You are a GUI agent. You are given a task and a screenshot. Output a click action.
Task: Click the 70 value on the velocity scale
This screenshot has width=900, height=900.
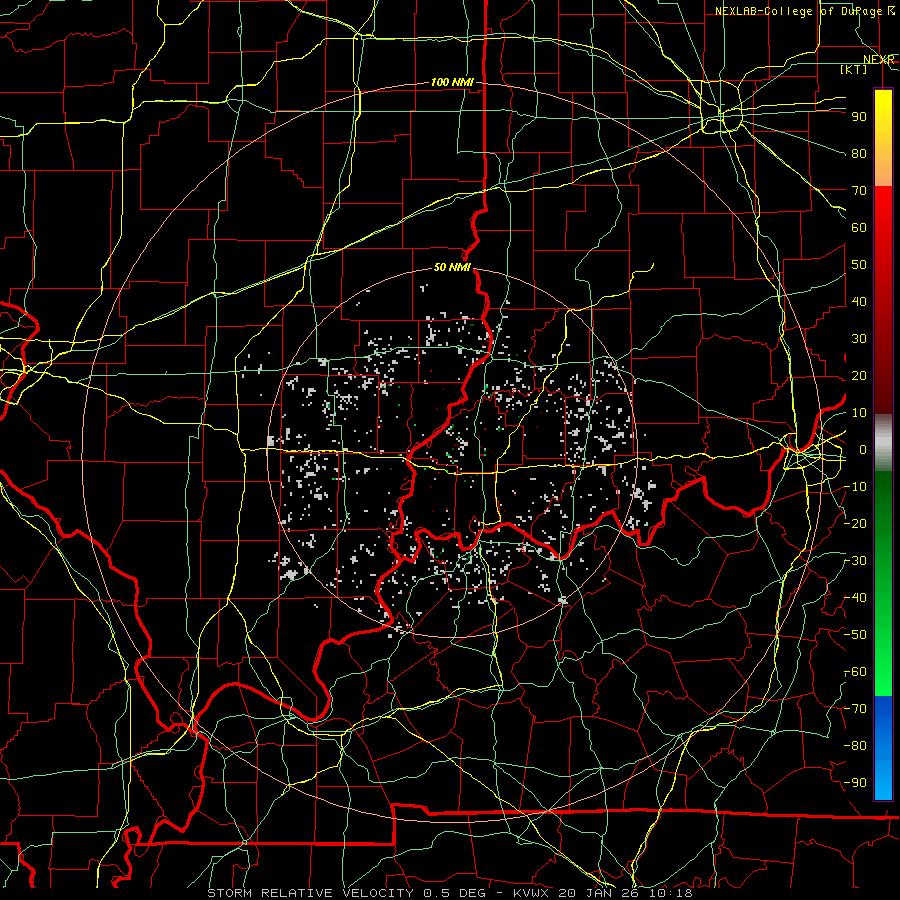coord(859,191)
